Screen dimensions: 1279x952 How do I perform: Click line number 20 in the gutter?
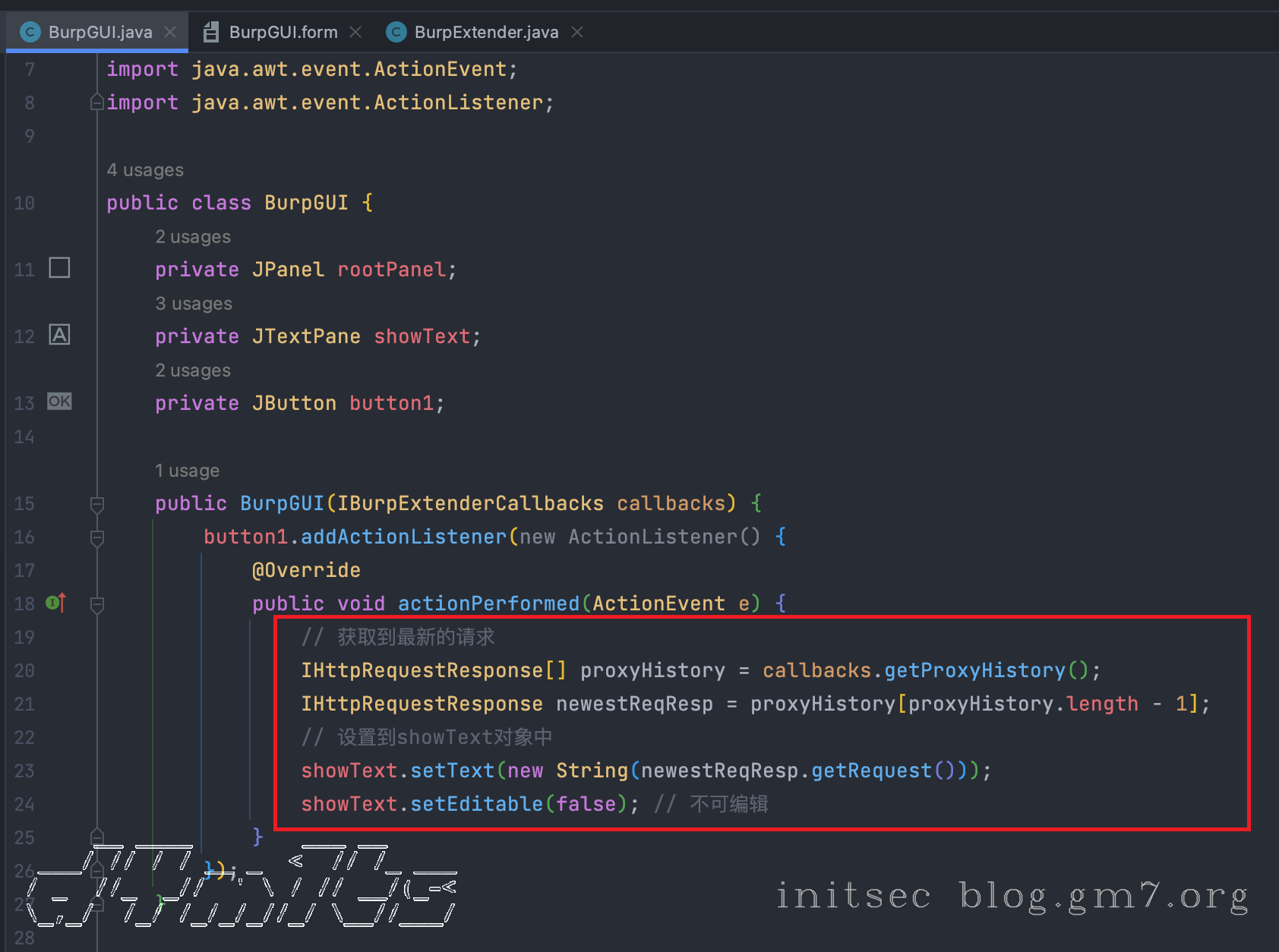[24, 671]
